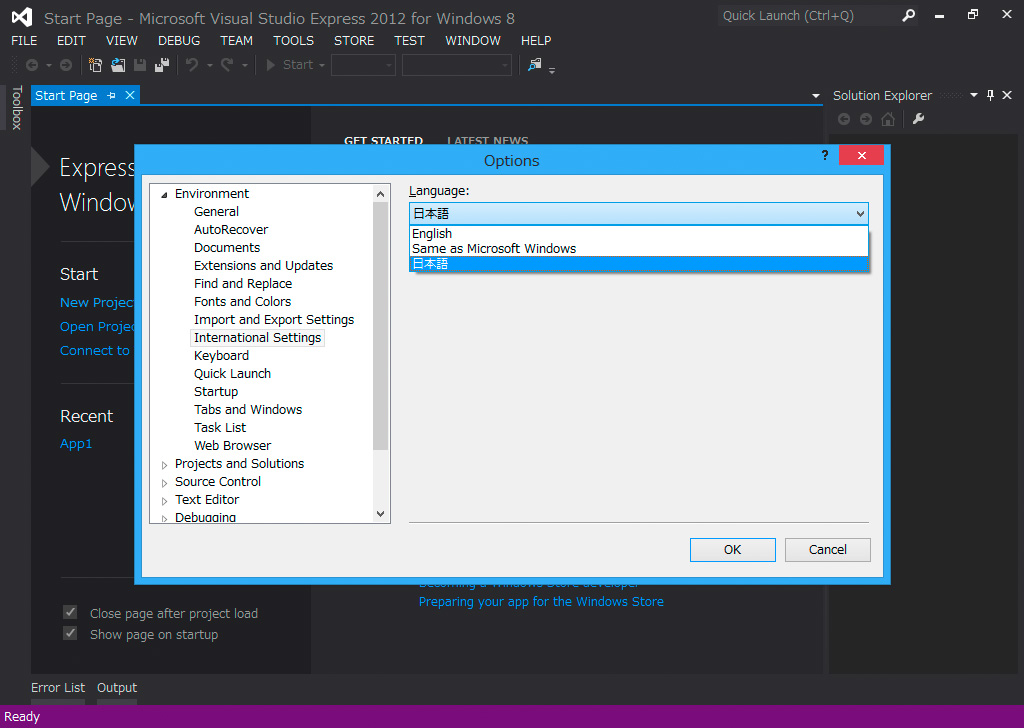1024x728 pixels.
Task: Click the Options dialog help question mark
Action: [825, 155]
